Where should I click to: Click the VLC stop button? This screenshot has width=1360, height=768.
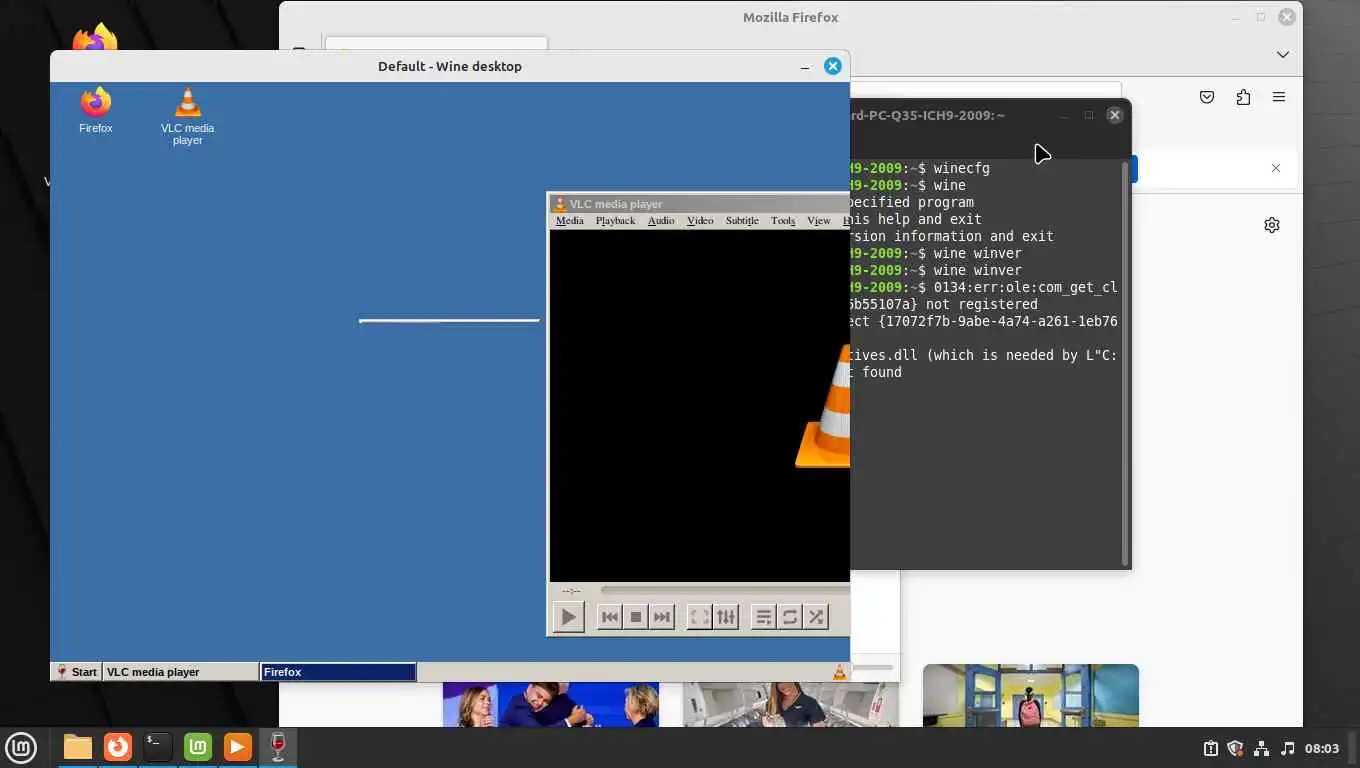click(x=635, y=617)
